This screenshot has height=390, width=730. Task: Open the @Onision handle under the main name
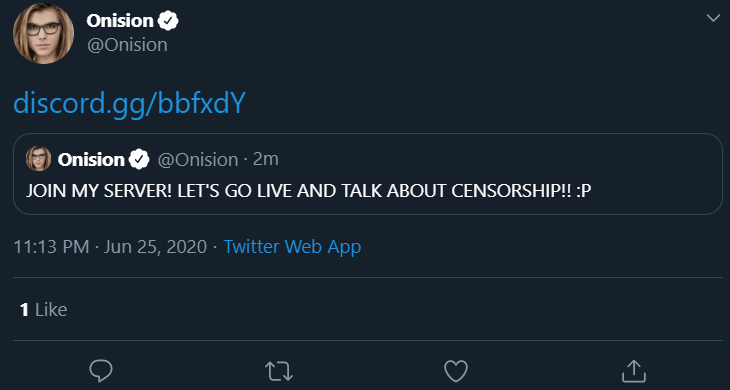[x=127, y=45]
